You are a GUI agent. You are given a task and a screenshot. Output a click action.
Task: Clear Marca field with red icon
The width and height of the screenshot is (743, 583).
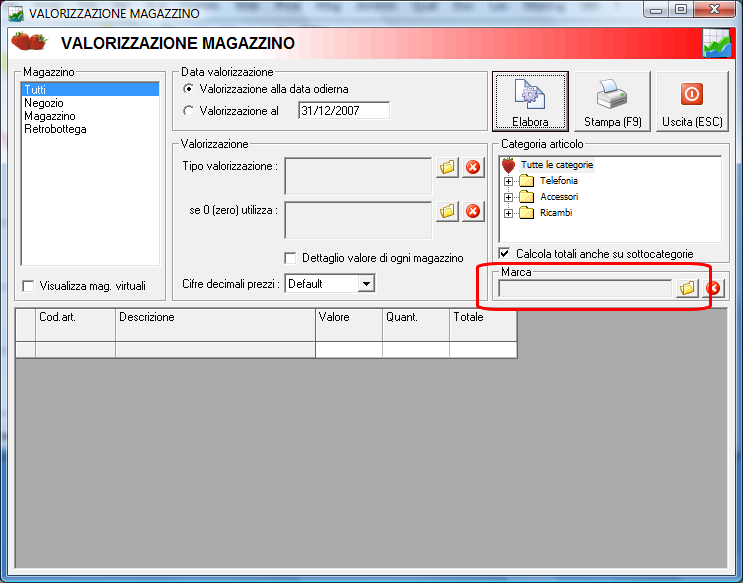(x=713, y=288)
